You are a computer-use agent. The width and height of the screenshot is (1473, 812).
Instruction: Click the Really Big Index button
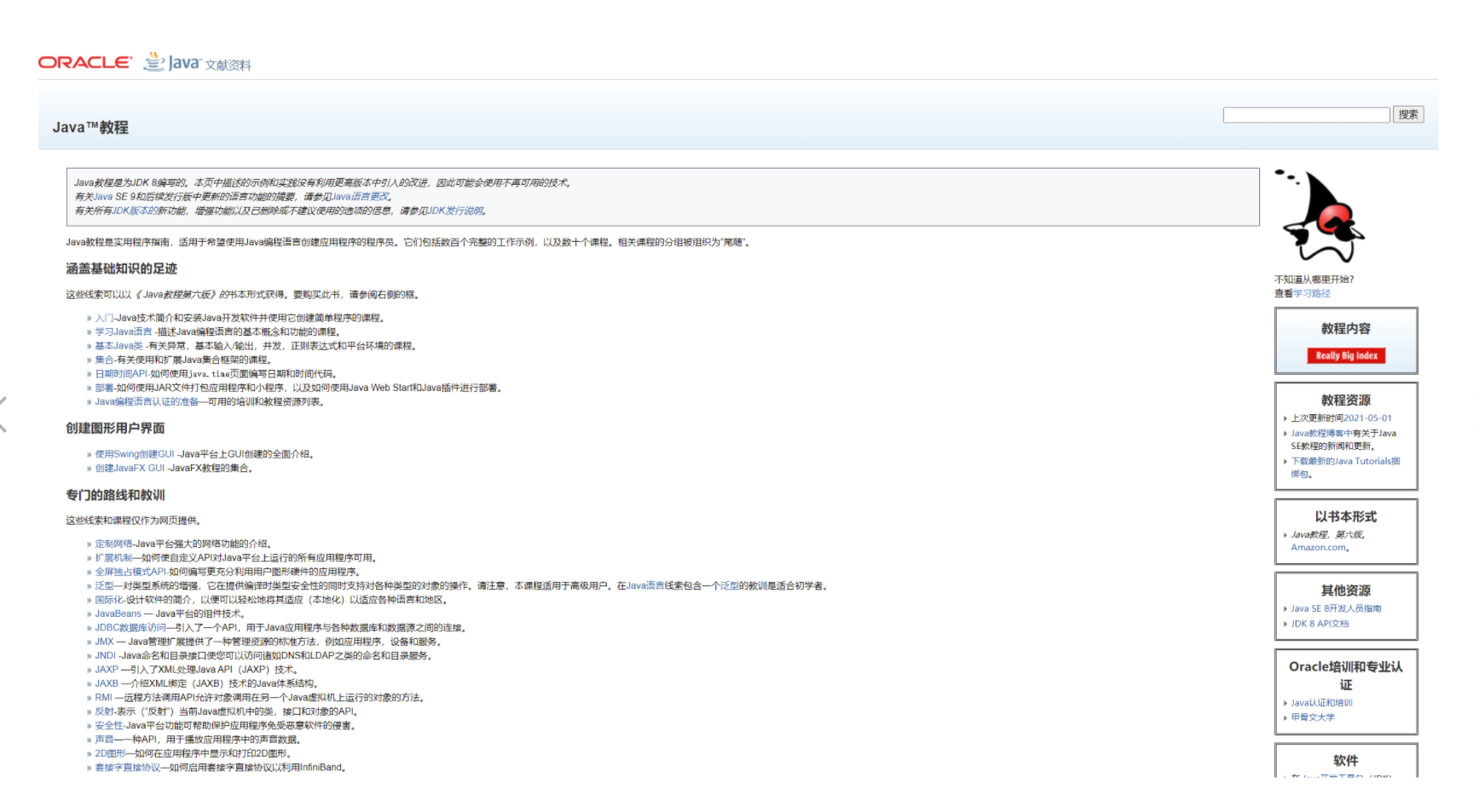click(1346, 356)
